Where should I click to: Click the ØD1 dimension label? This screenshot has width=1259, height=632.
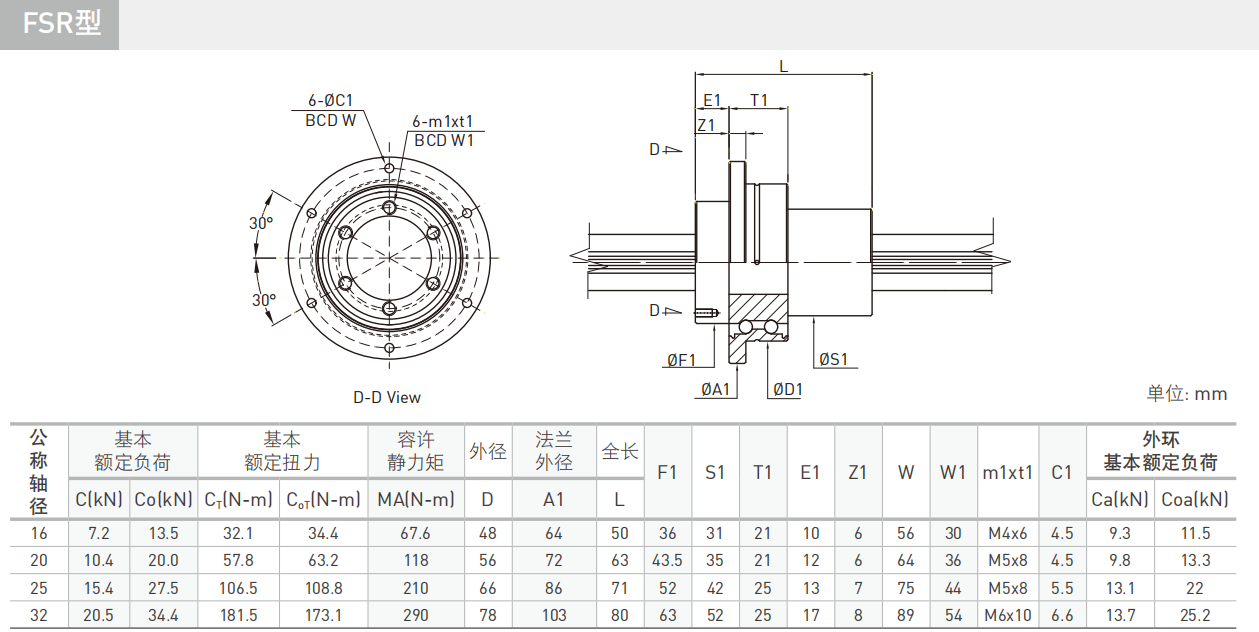[x=787, y=389]
